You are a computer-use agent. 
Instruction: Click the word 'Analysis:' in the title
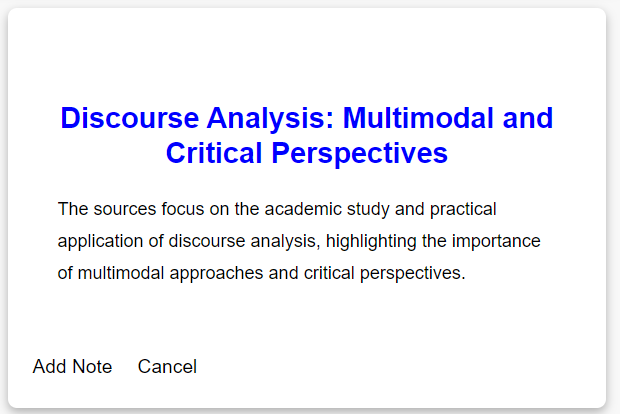pos(271,119)
